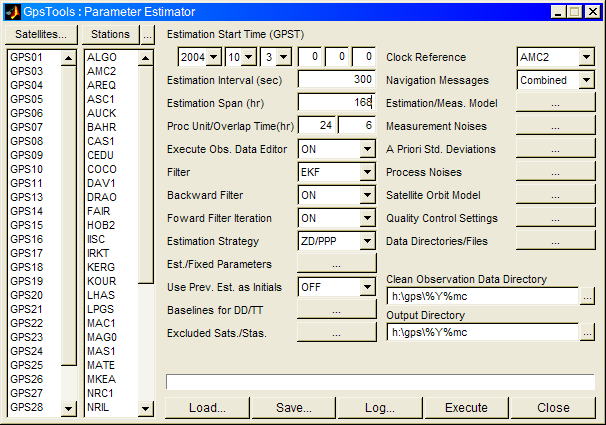The image size is (606, 425).
Task: Open the Stations ellipsis button
Action: tap(148, 34)
